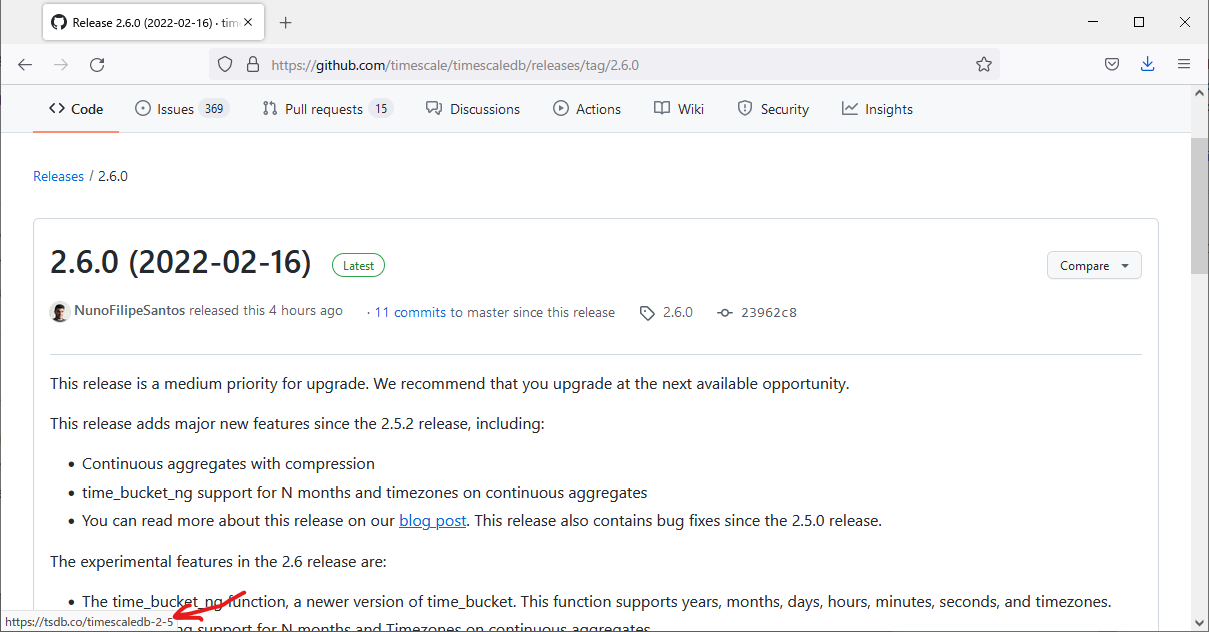The image size is (1209, 632).
Task: Open the Insights tab
Action: (877, 109)
